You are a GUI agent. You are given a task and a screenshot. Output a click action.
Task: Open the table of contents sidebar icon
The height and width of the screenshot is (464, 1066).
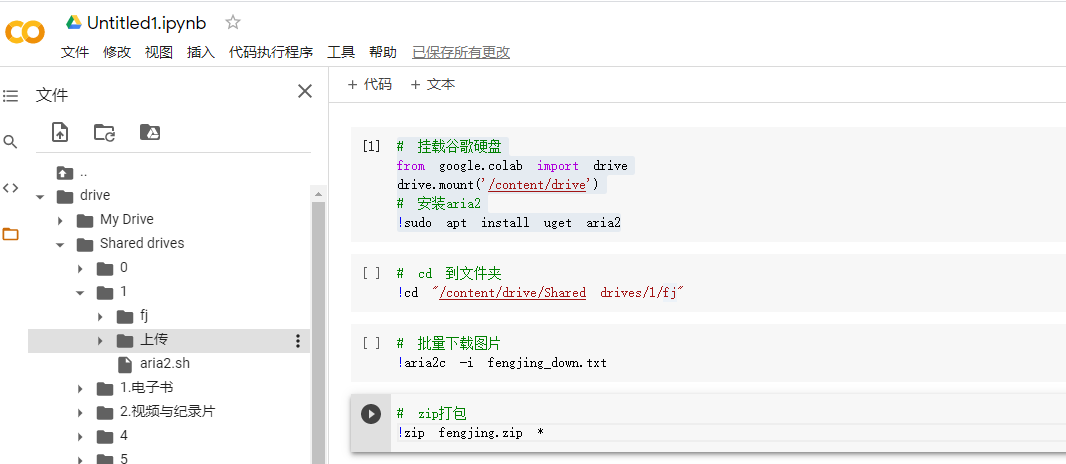click(x=10, y=96)
